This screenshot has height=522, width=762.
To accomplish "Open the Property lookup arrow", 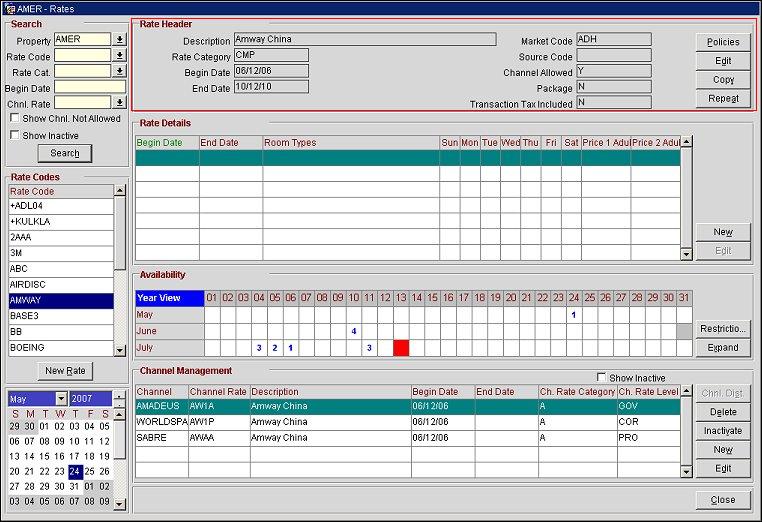I will click(x=120, y=40).
